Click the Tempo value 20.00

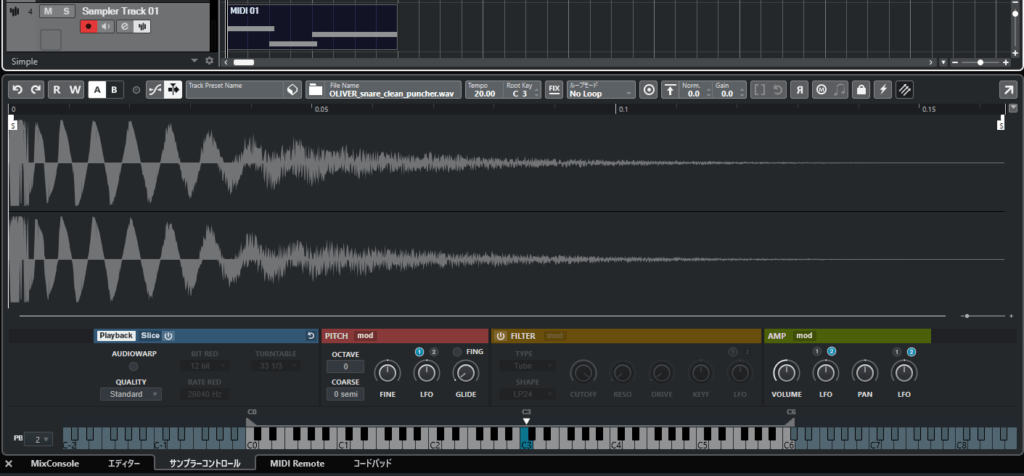(x=484, y=93)
